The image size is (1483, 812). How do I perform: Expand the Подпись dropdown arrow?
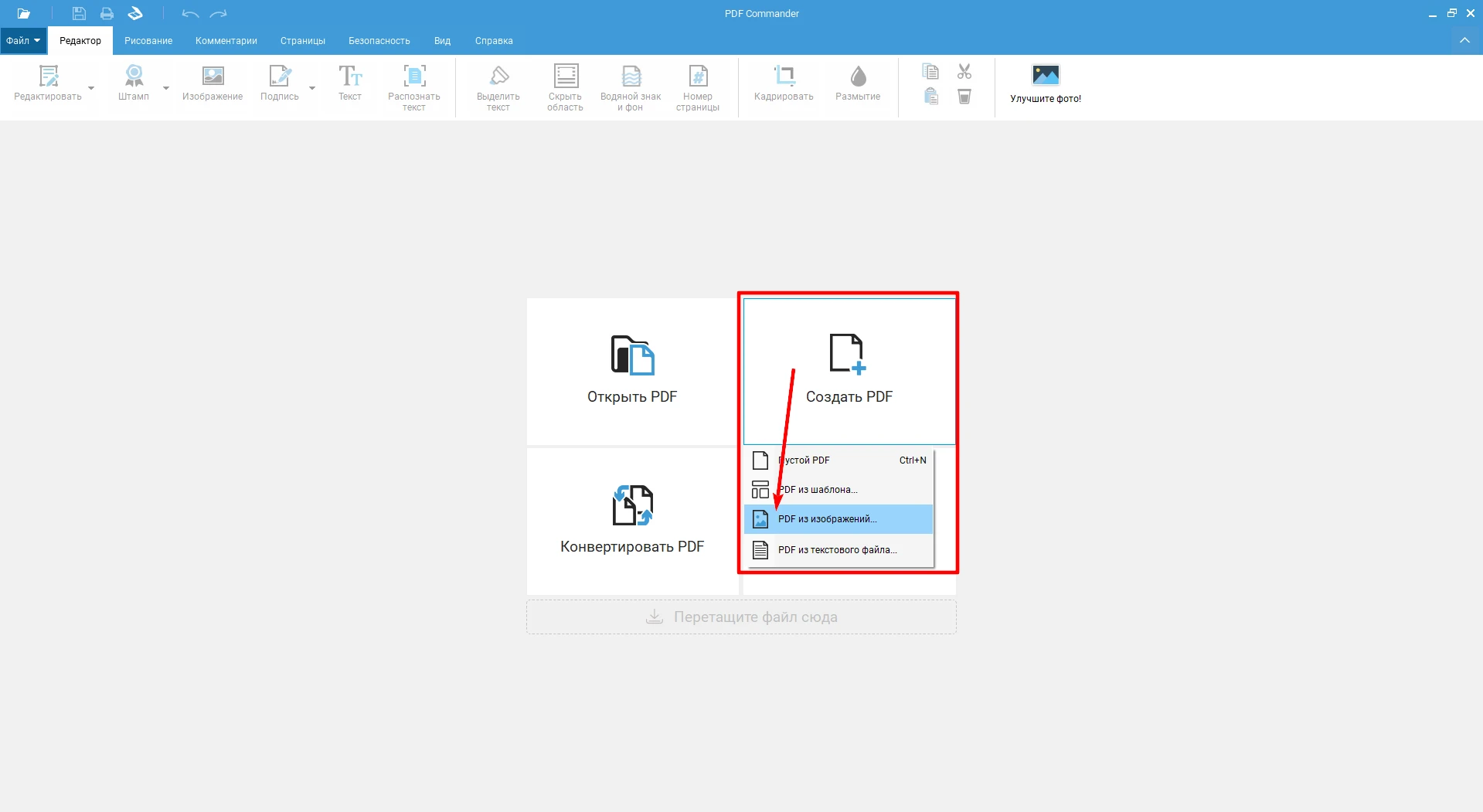312,88
